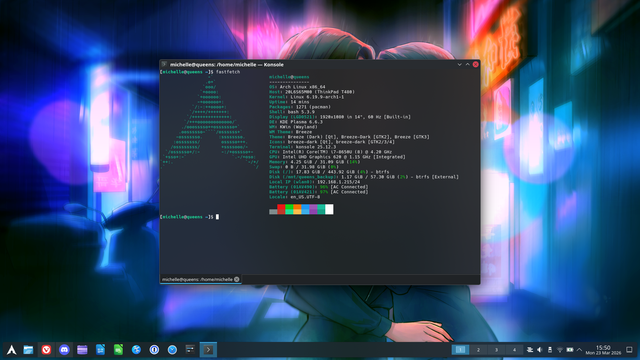Open the dark system monitor taskbar icon
This screenshot has width=640, height=360.
(x=190, y=350)
